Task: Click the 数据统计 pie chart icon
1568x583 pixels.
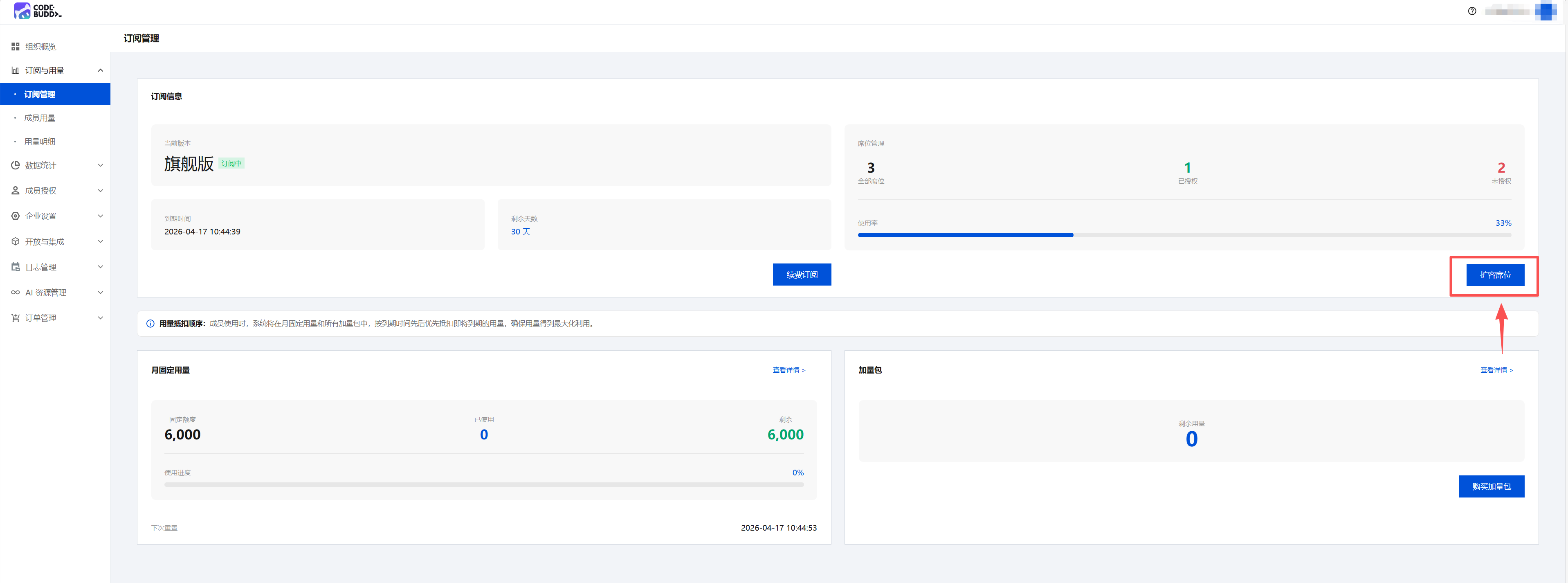Action: pyautogui.click(x=15, y=165)
